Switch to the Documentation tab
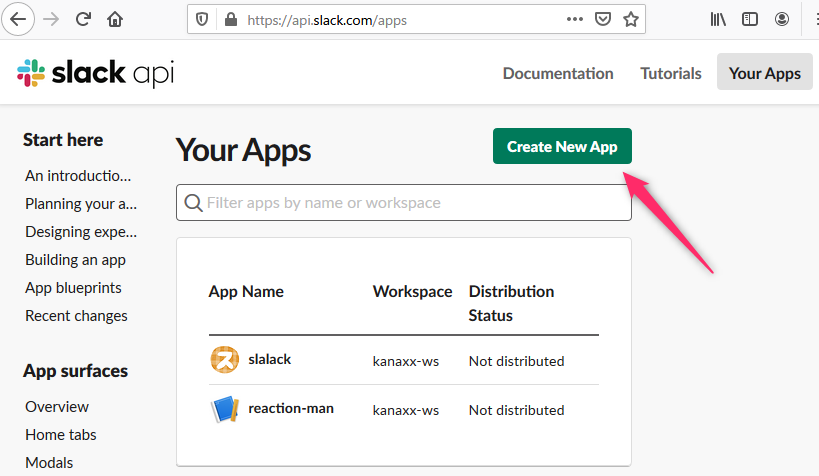 558,73
